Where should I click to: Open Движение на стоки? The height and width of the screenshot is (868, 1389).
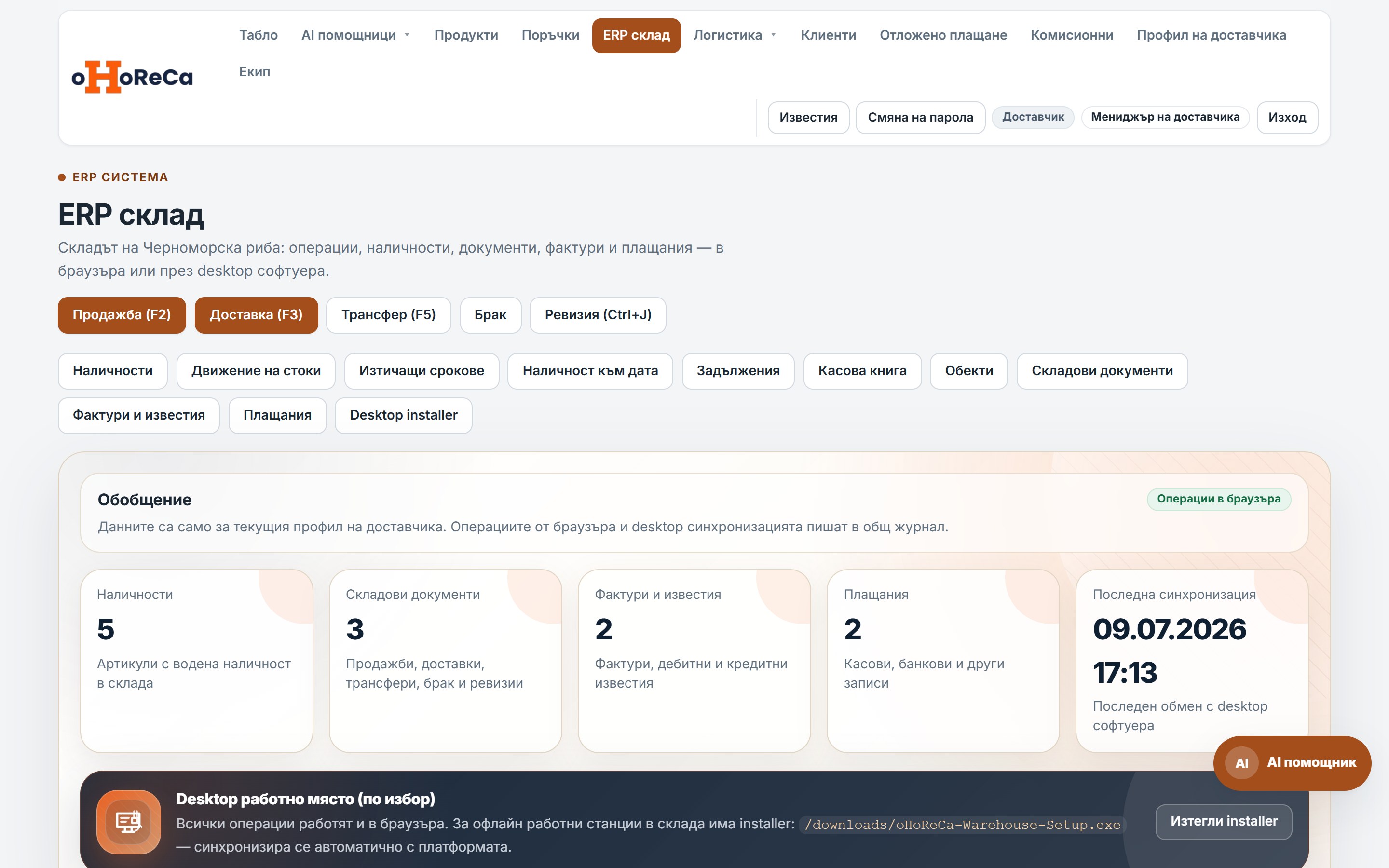[256, 371]
